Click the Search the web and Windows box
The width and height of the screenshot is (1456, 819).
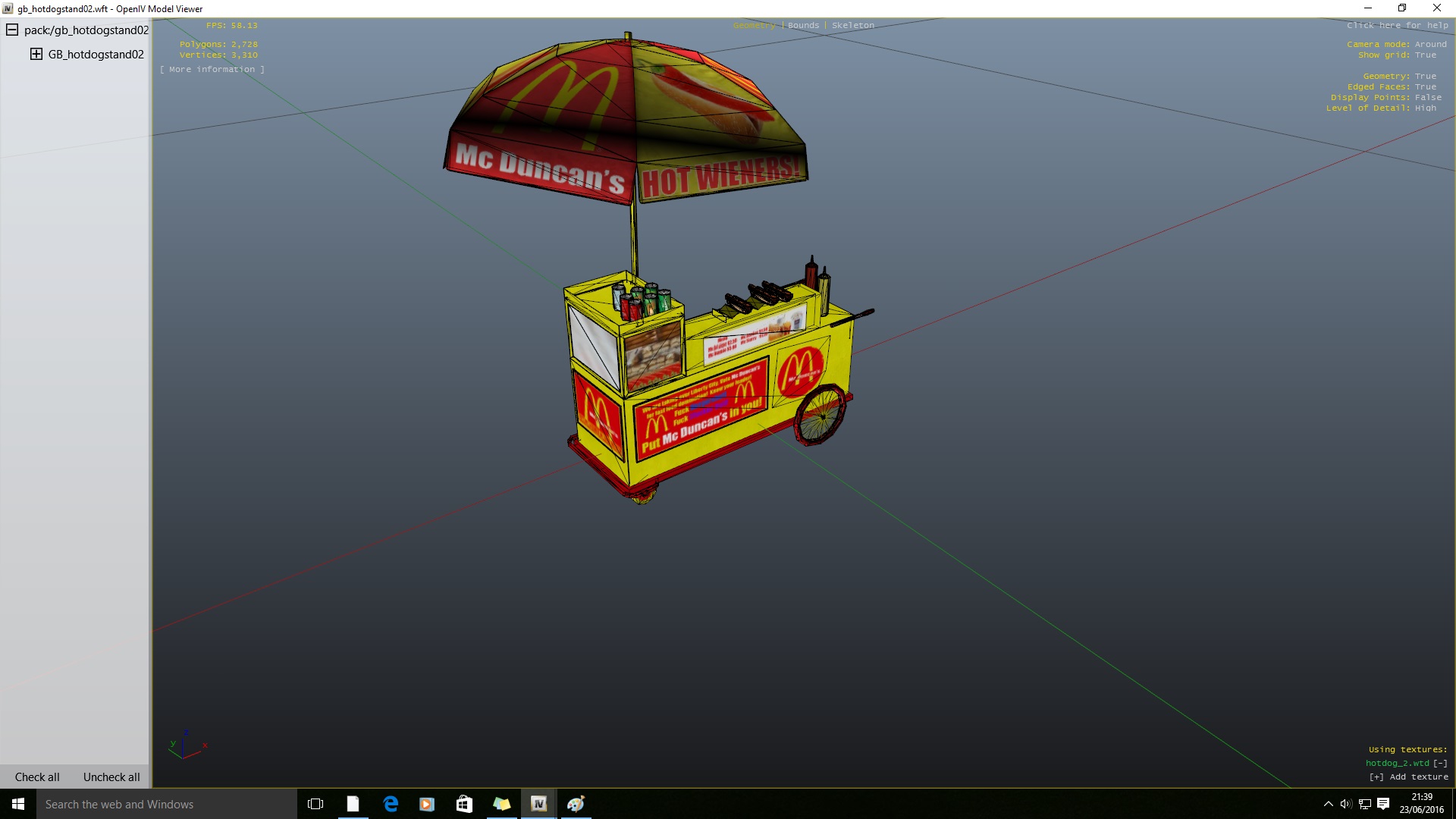pyautogui.click(x=167, y=804)
